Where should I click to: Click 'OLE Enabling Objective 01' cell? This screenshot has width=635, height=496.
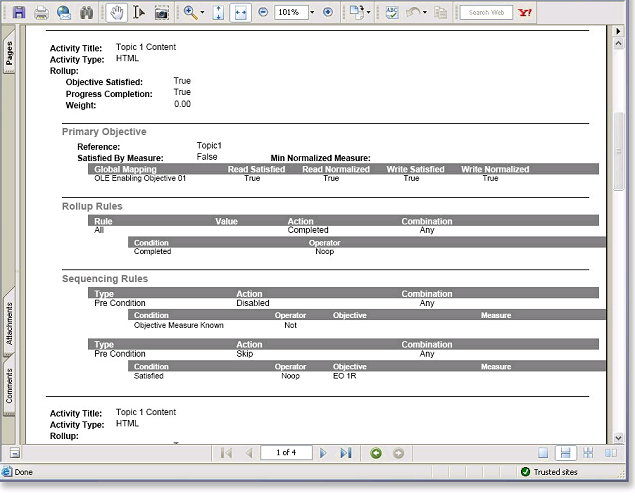(140, 179)
